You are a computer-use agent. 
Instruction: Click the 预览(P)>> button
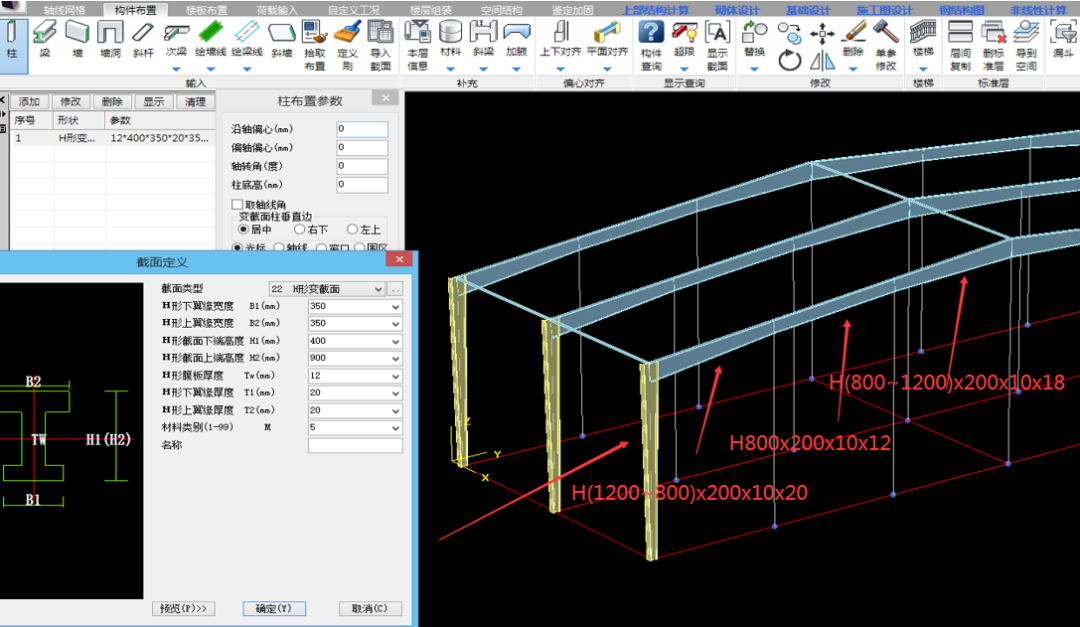[183, 608]
